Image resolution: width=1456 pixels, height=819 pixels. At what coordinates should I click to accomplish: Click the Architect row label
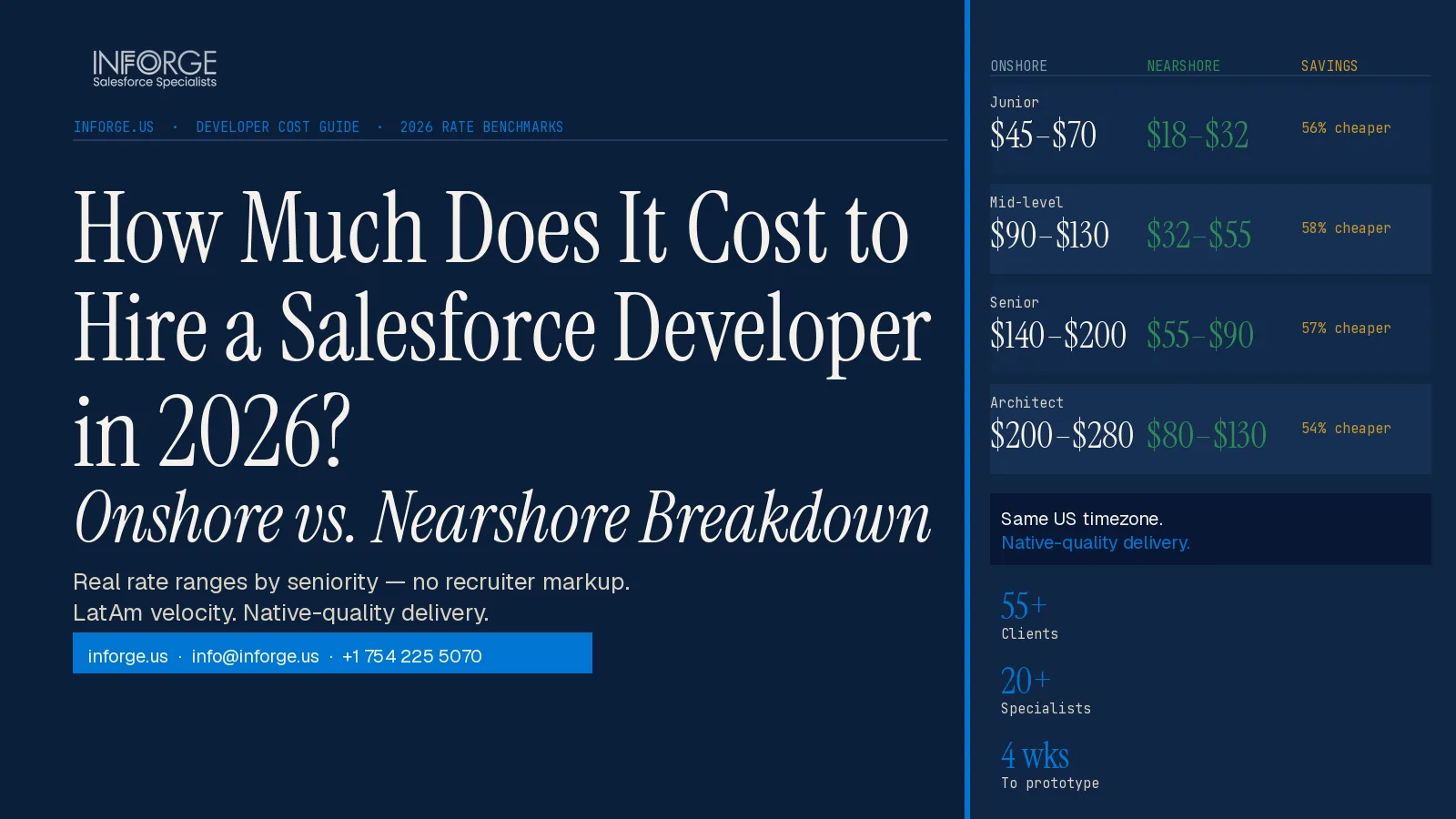[1026, 403]
